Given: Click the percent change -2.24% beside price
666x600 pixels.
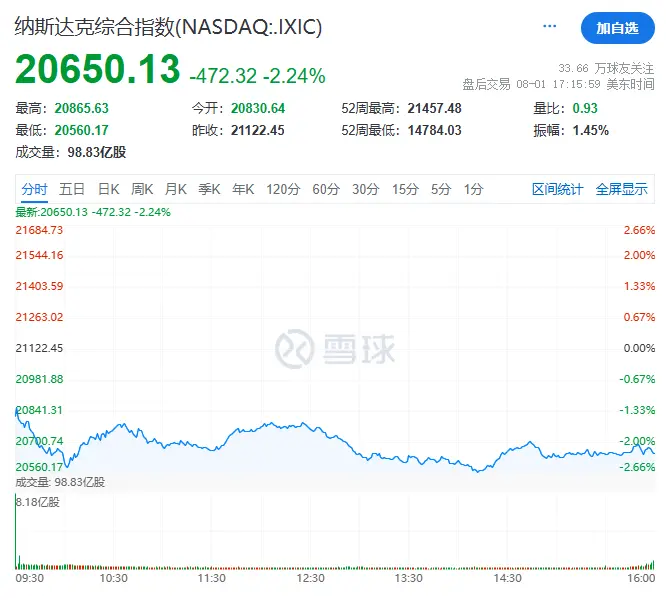Looking at the screenshot, I should [x=294, y=76].
